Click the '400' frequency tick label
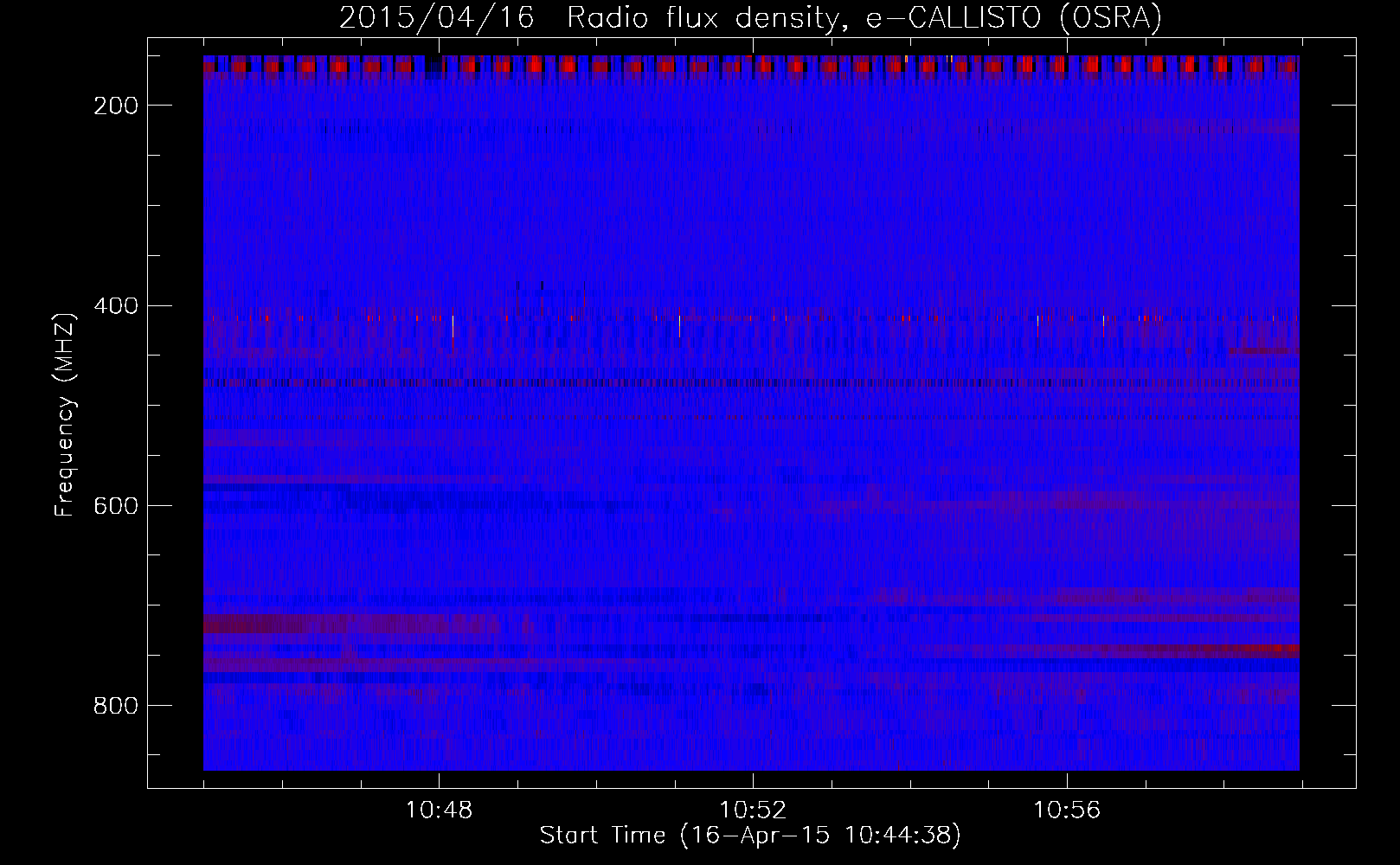Screen dimensions: 1400x865 click(x=116, y=306)
